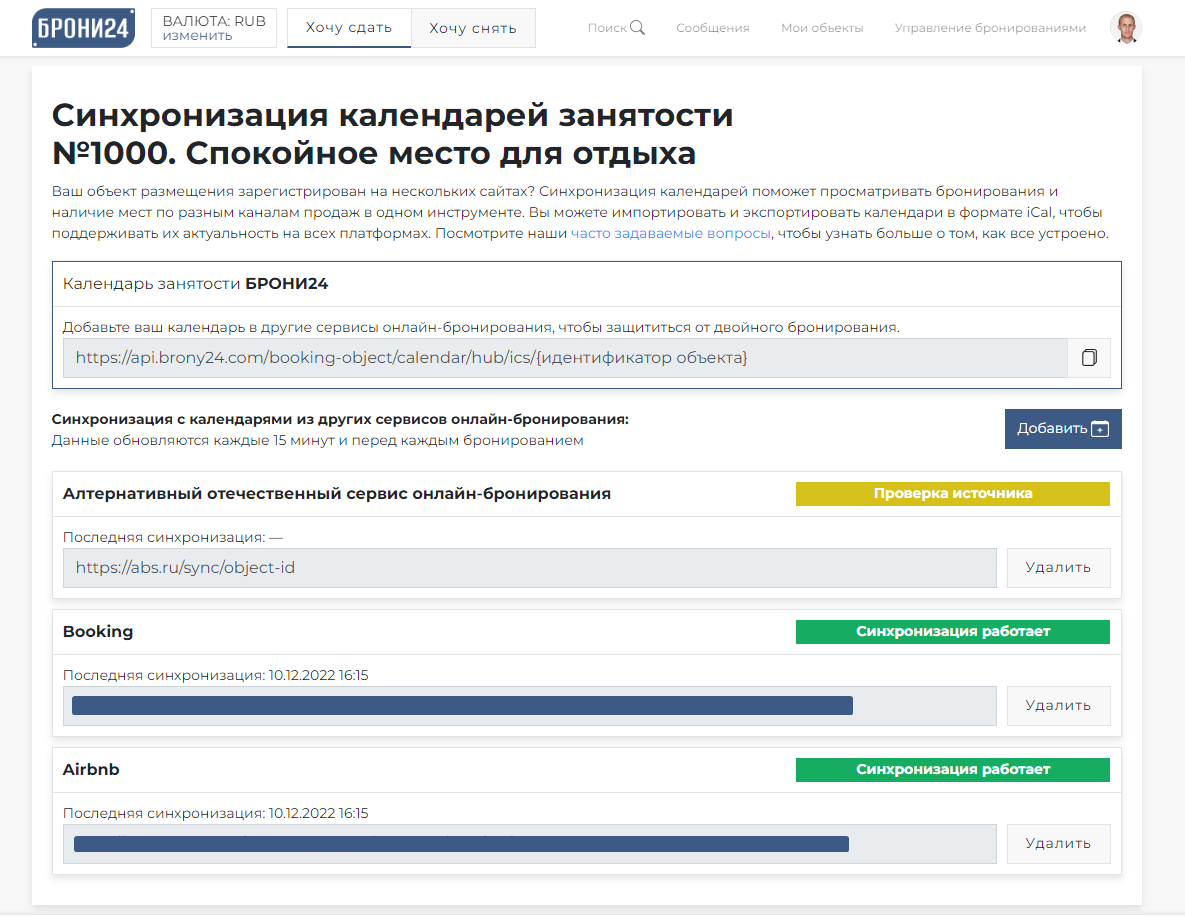Click the Проверка источника status badge

pos(952,494)
